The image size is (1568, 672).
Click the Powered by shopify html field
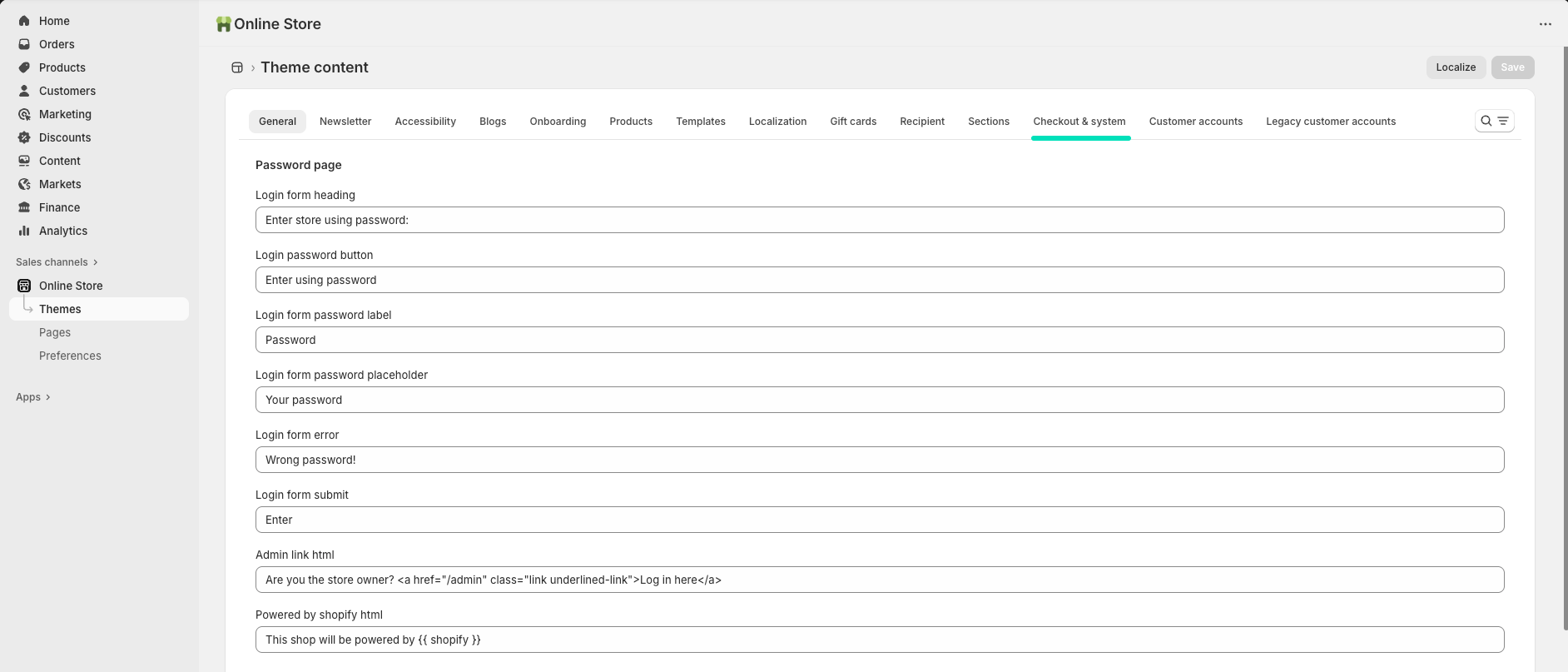pos(880,640)
